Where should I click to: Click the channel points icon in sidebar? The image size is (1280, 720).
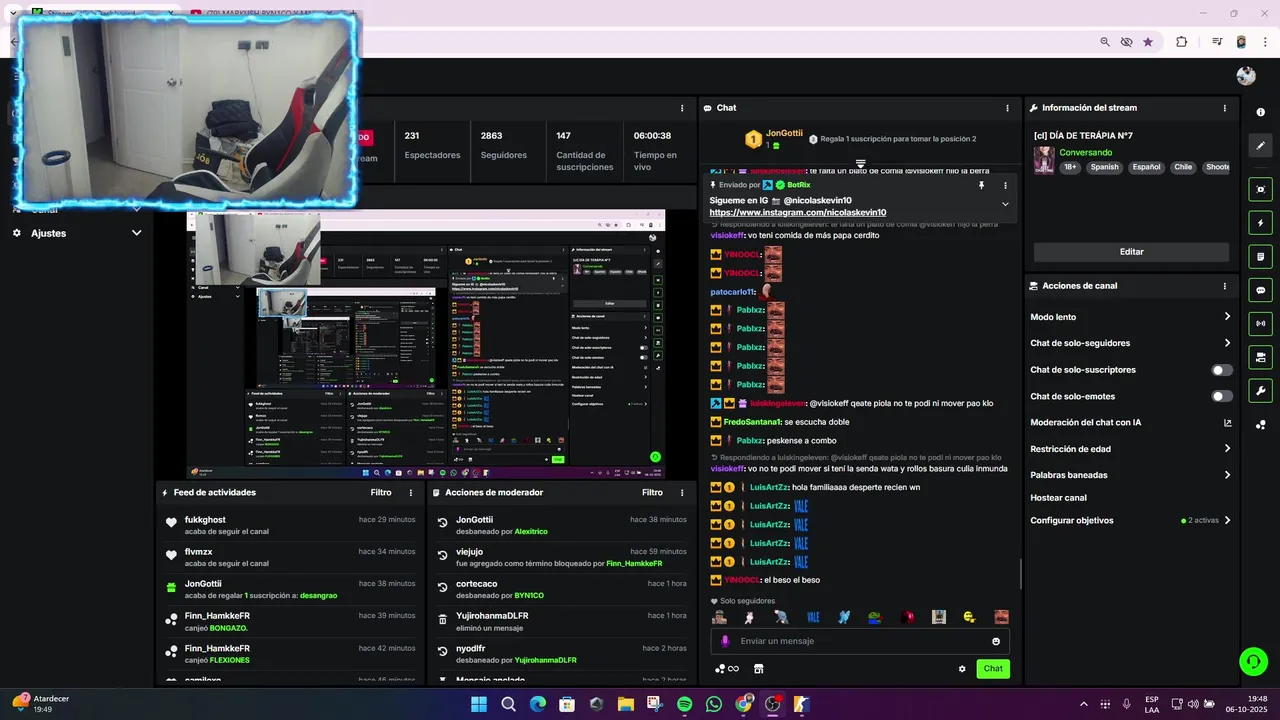point(1260,425)
